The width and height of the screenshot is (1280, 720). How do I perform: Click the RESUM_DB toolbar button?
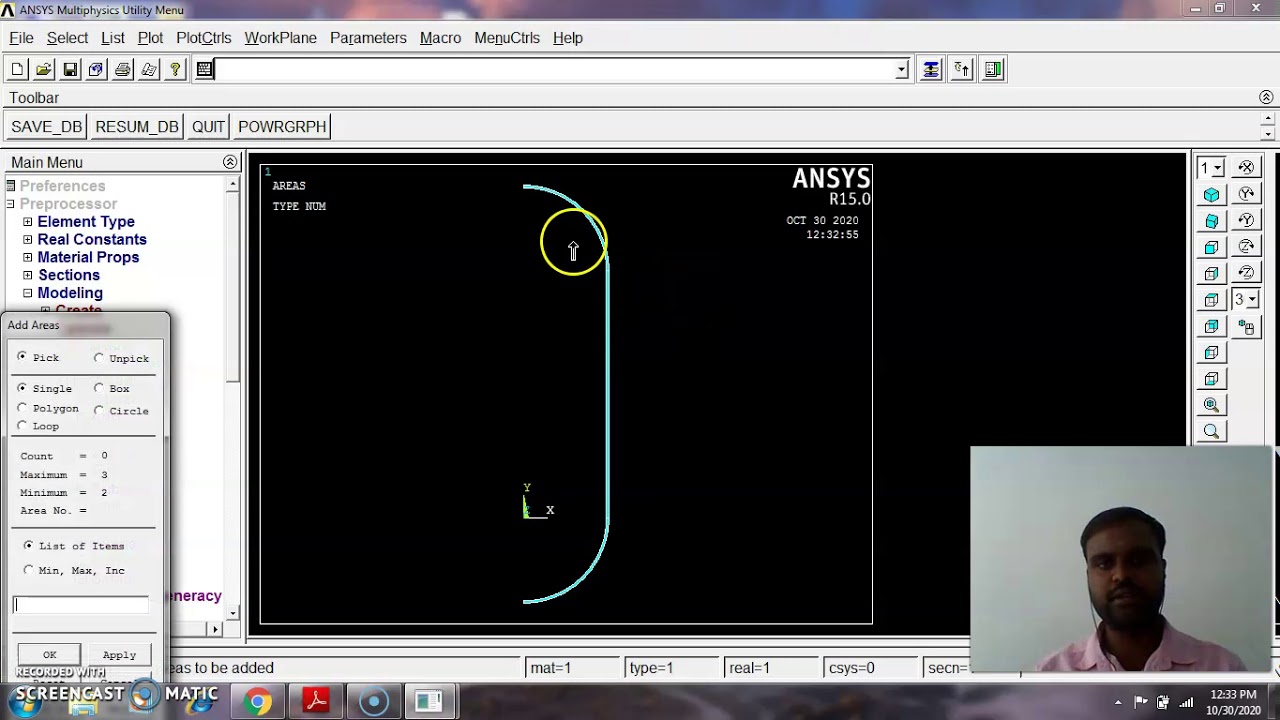click(137, 127)
